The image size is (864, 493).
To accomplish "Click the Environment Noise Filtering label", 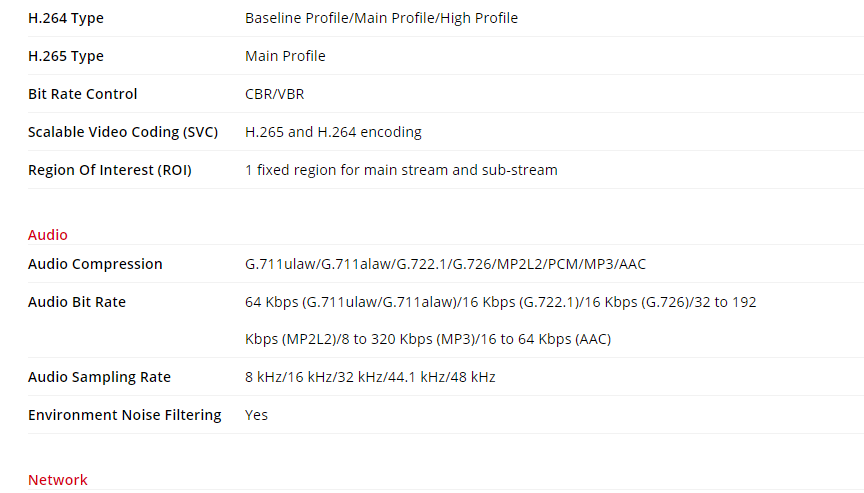I will click(x=125, y=415).
